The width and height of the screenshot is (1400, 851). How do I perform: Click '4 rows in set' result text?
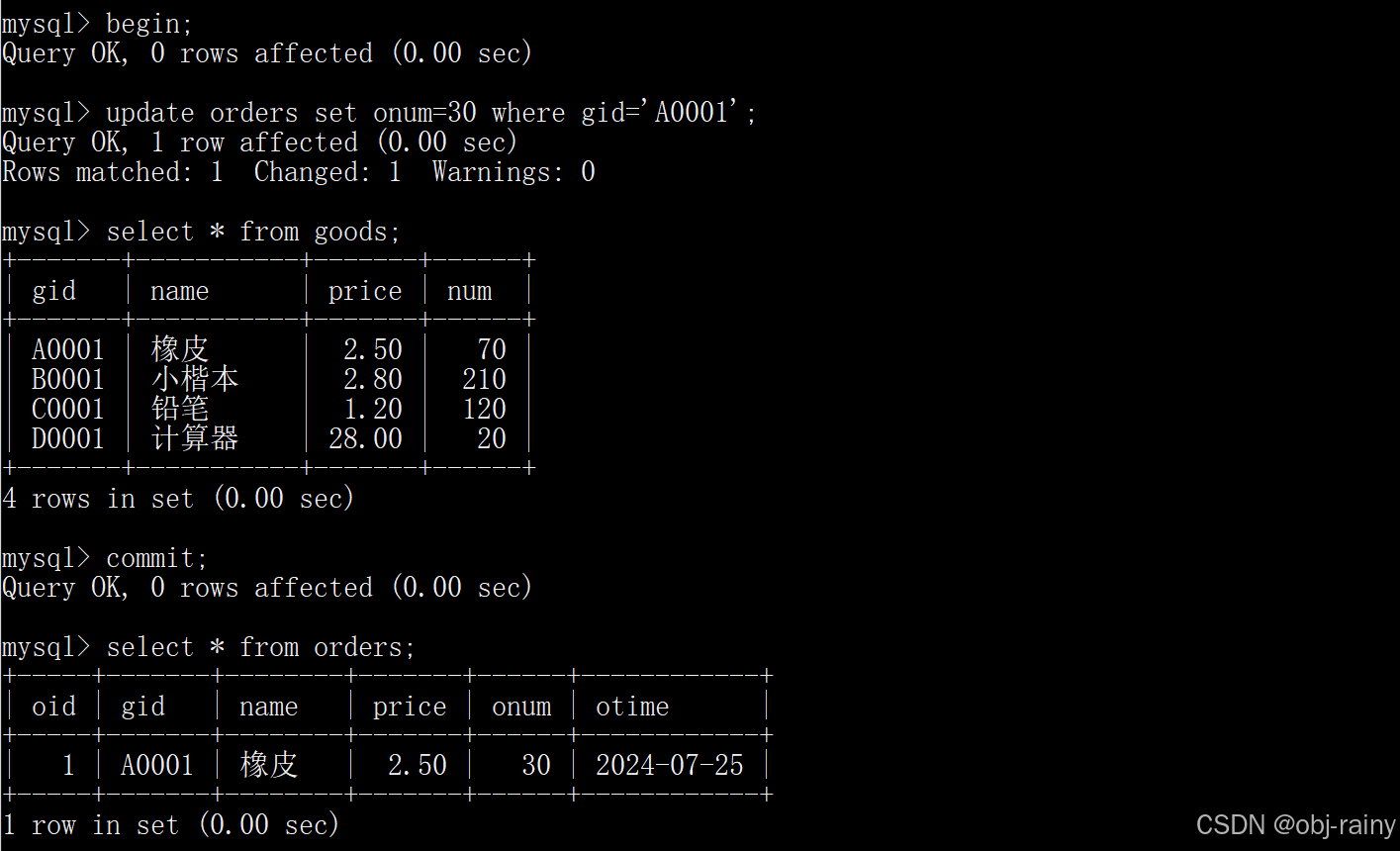point(98,499)
